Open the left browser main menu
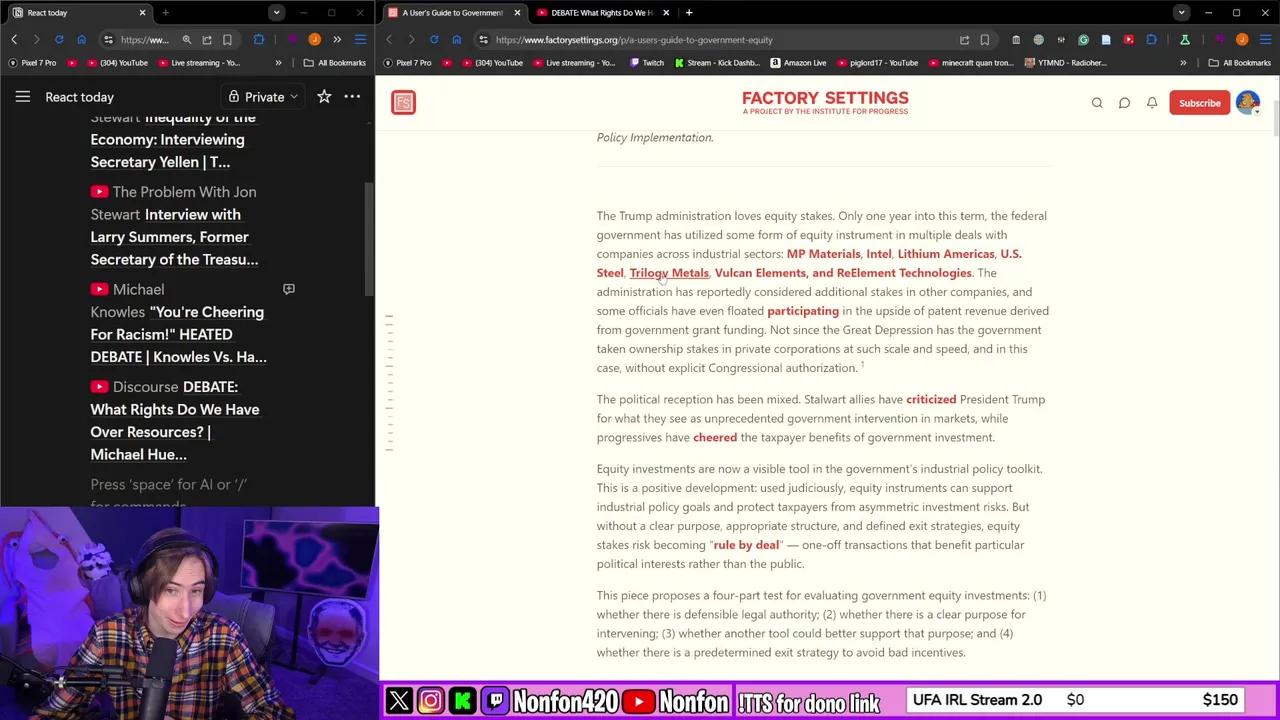This screenshot has width=1280, height=720. [x=360, y=40]
